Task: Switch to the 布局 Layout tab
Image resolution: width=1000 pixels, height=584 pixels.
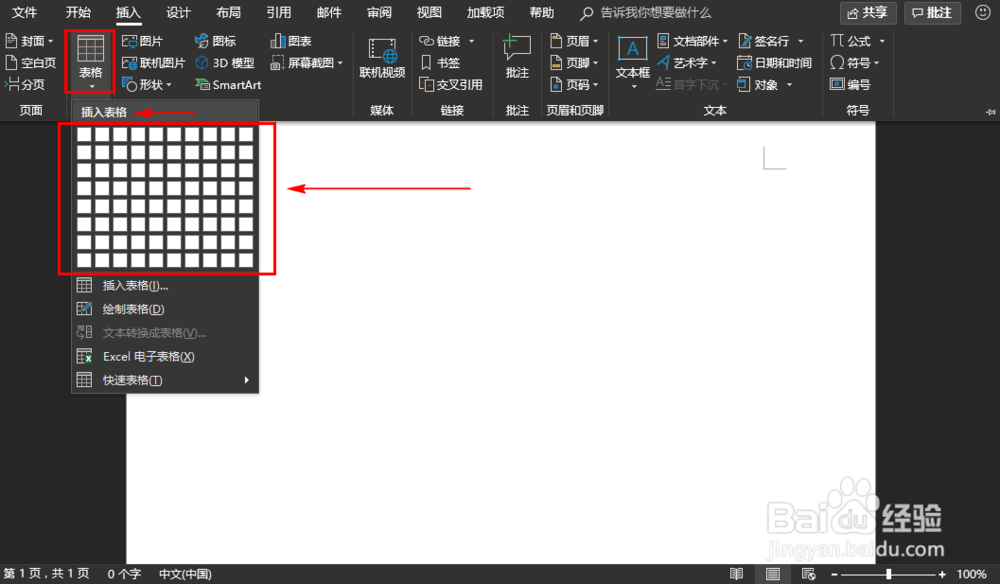Action: pos(228,12)
